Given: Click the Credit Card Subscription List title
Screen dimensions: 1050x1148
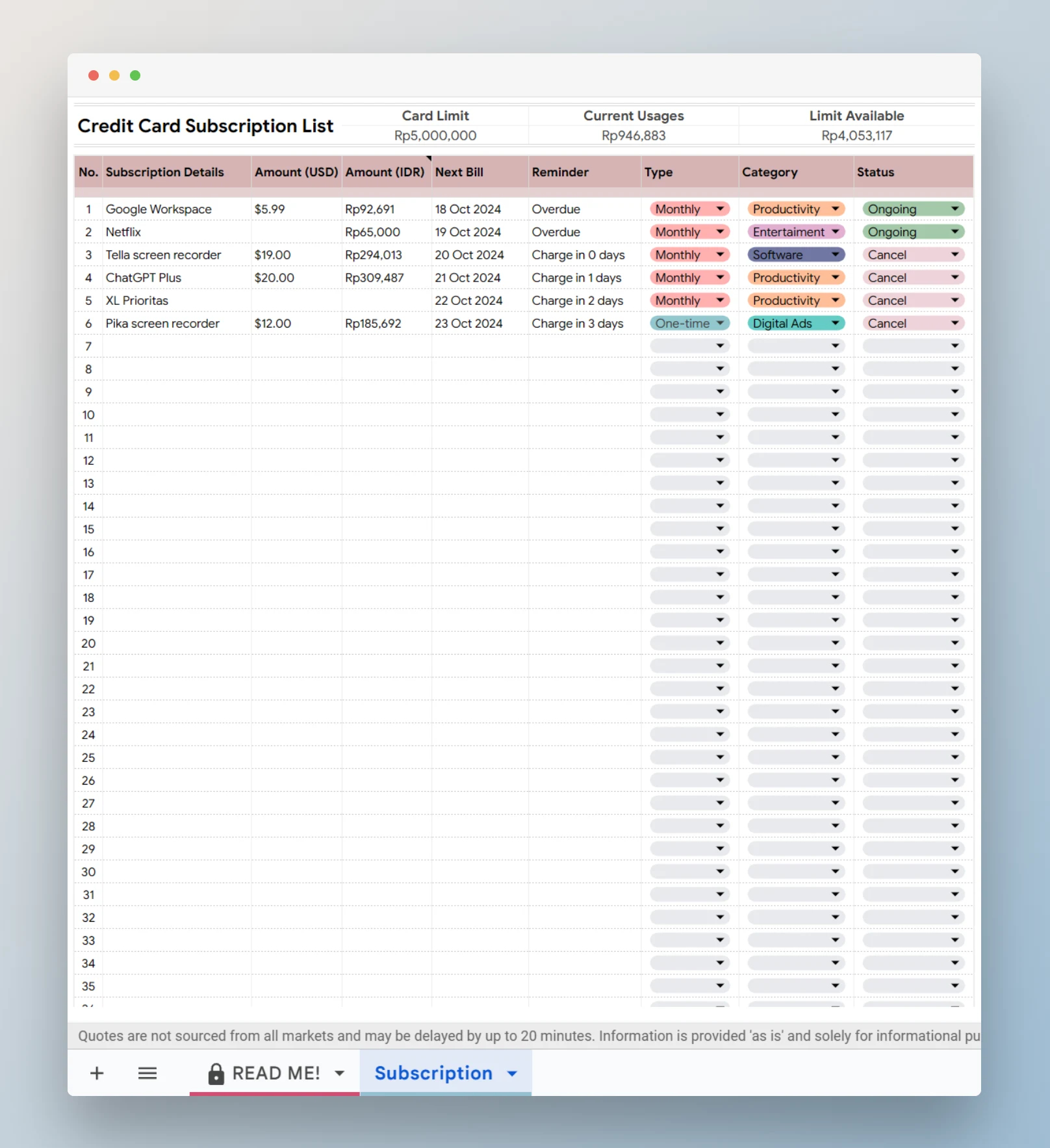Looking at the screenshot, I should (205, 125).
